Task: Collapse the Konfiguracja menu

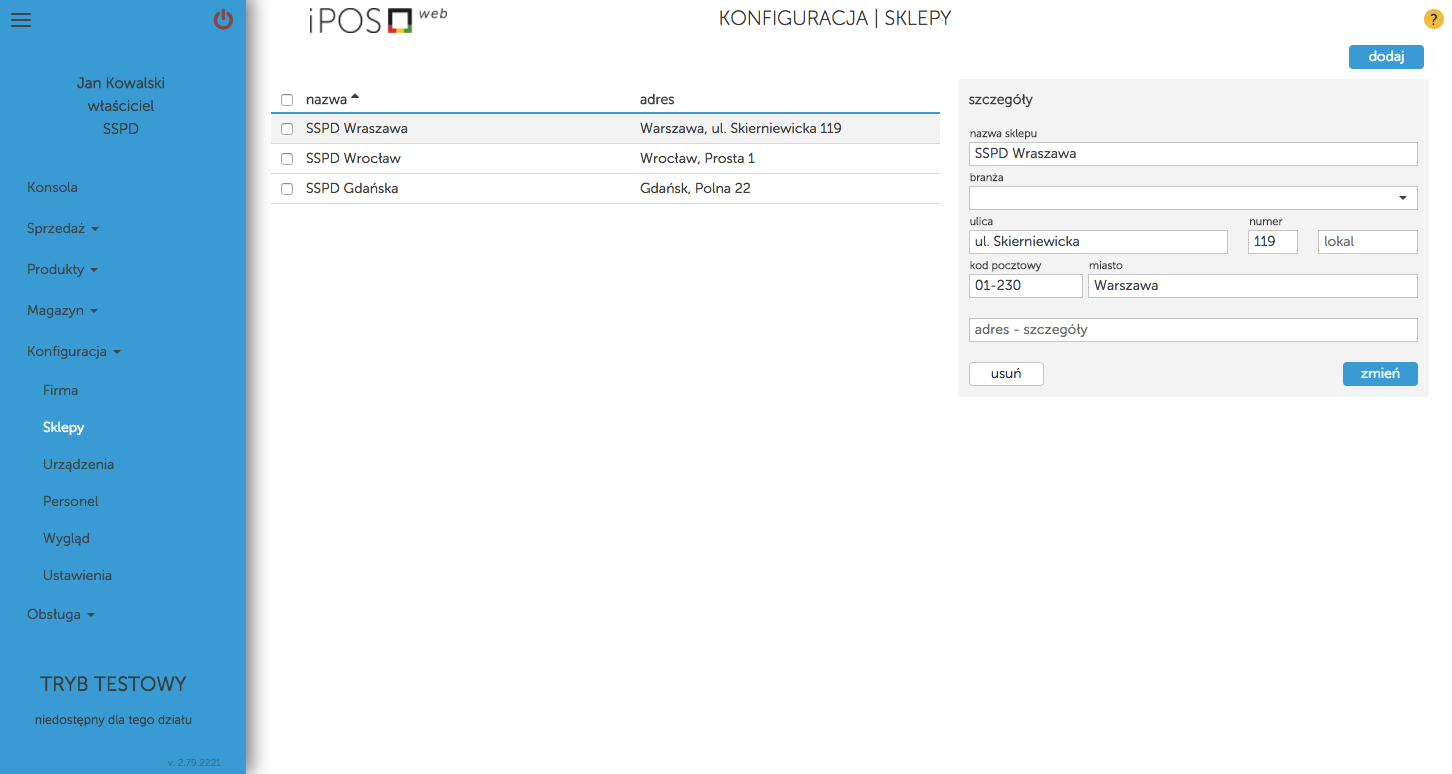Action: coord(74,351)
